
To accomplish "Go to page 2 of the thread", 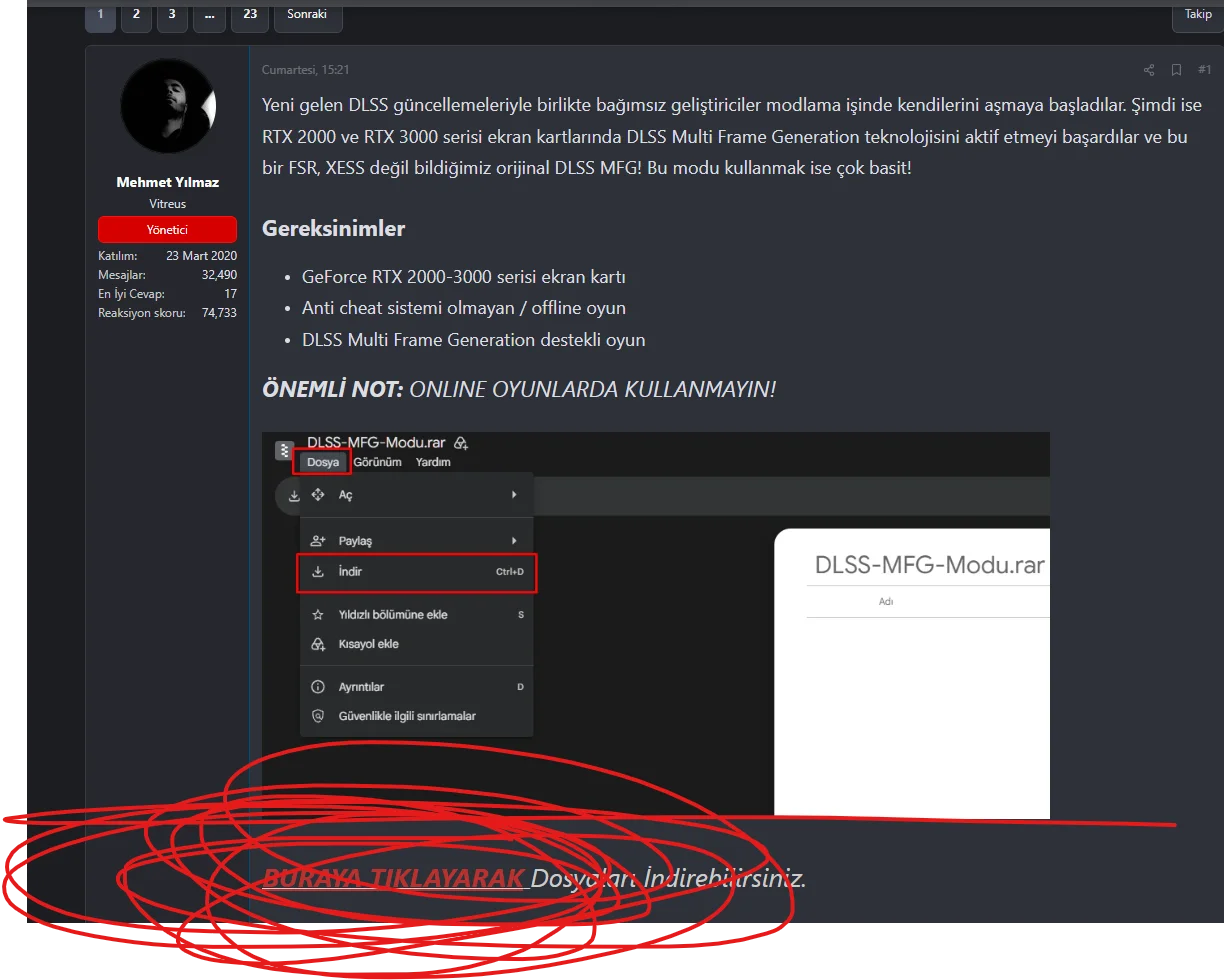I will [136, 15].
